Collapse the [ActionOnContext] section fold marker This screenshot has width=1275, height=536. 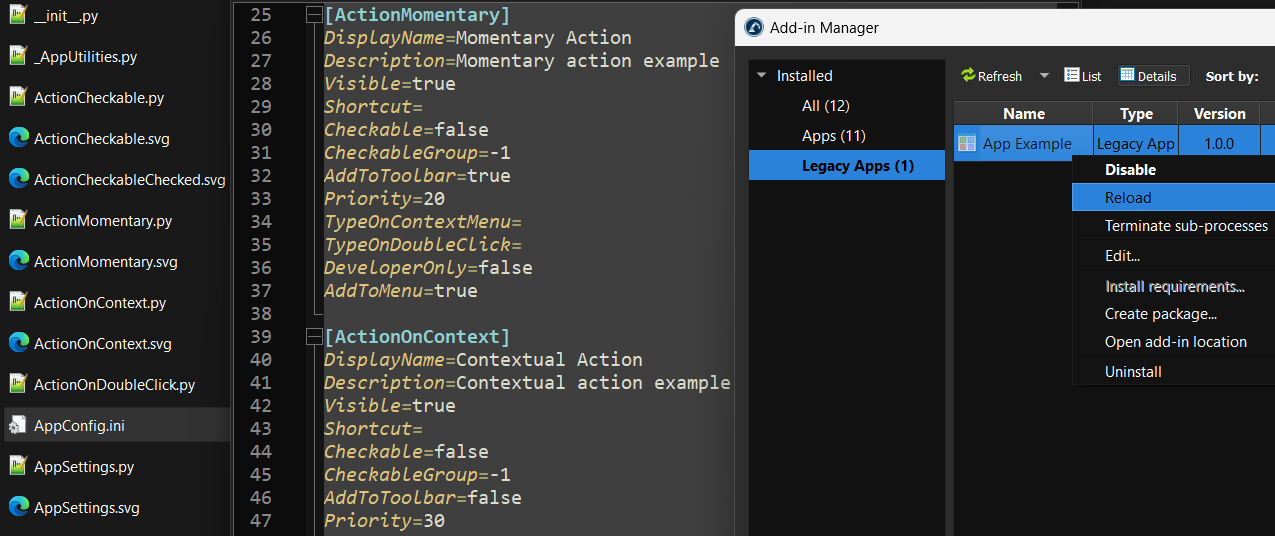click(x=313, y=337)
